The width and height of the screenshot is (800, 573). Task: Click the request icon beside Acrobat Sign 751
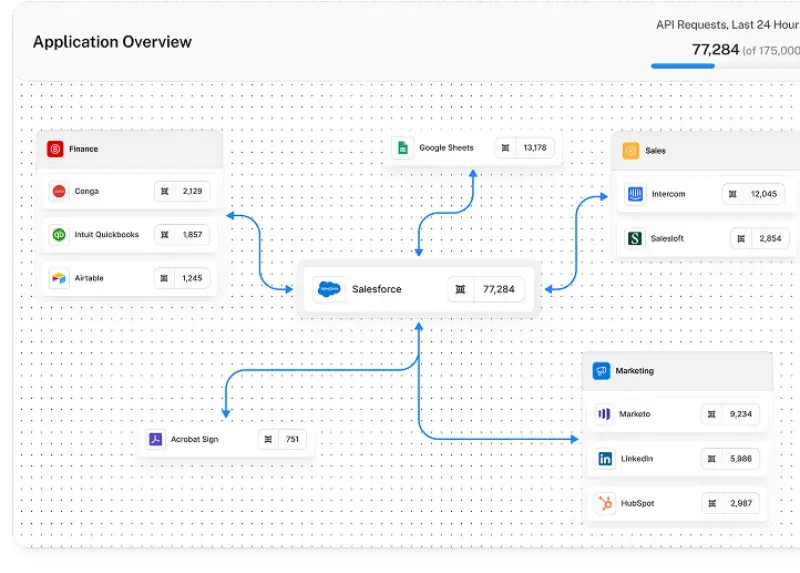coord(268,439)
